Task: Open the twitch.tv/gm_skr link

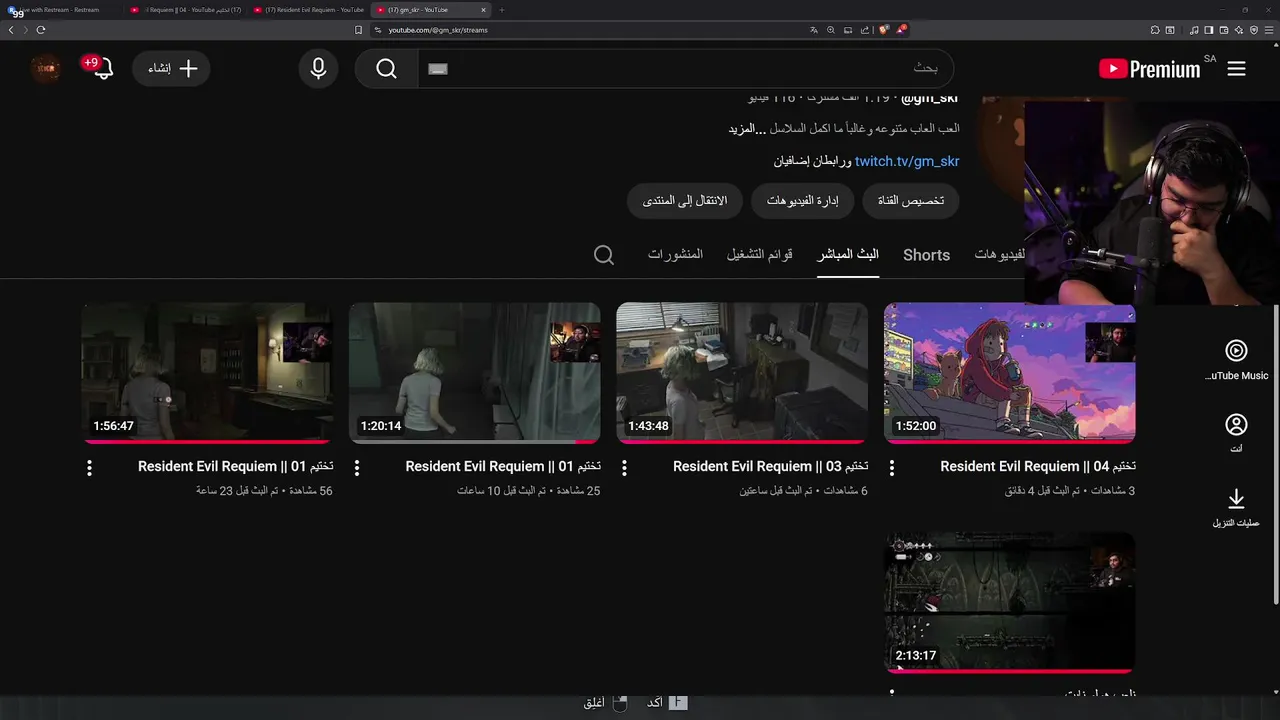Action: [907, 161]
